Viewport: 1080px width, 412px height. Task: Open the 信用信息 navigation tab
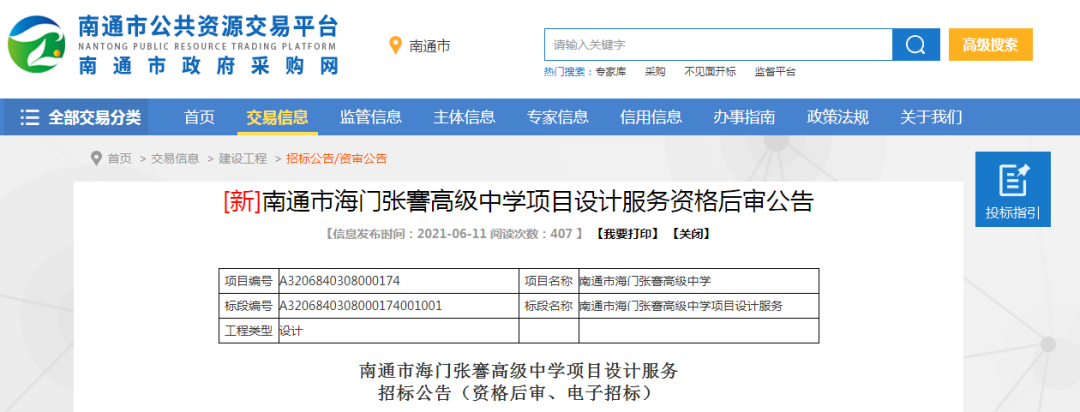(x=651, y=118)
